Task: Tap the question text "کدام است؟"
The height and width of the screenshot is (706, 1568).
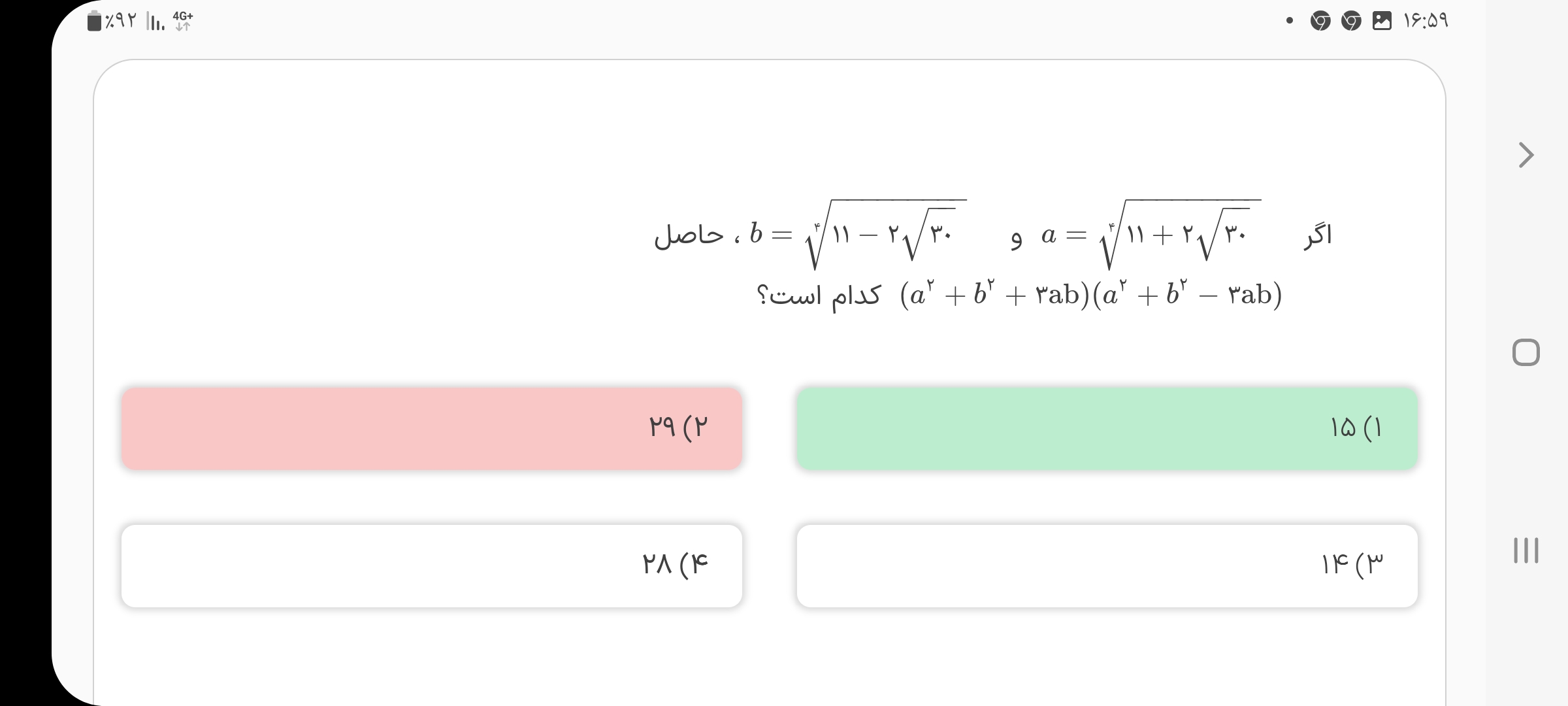Action: 819,296
